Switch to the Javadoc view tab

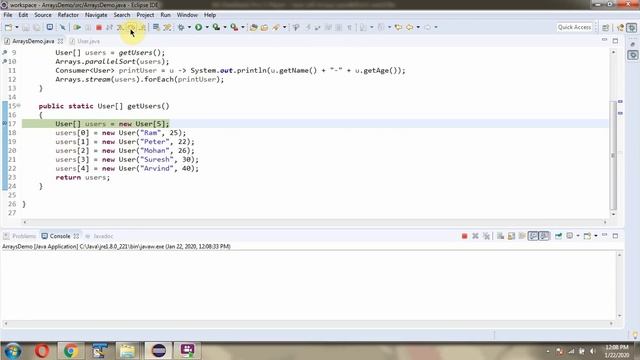pyautogui.click(x=99, y=236)
